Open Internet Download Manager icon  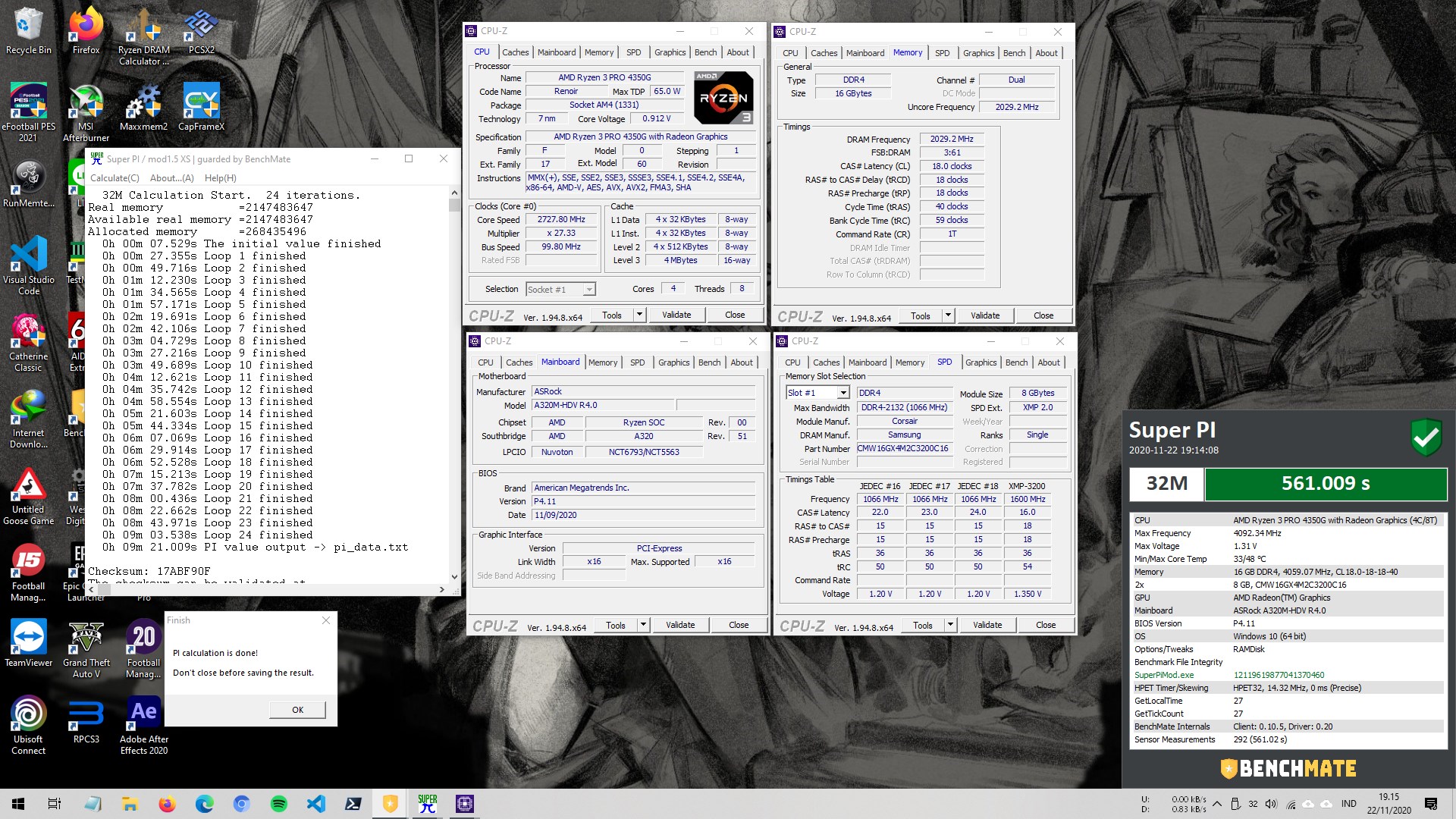29,419
